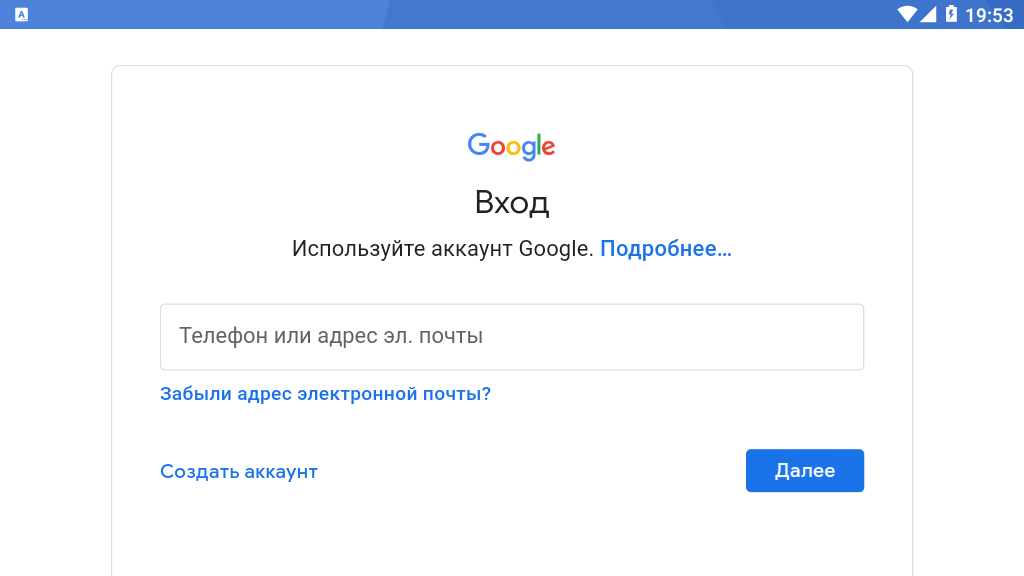Click the lowercase blue g in the logo
Viewport: 1024px width, 576px height.
529,151
